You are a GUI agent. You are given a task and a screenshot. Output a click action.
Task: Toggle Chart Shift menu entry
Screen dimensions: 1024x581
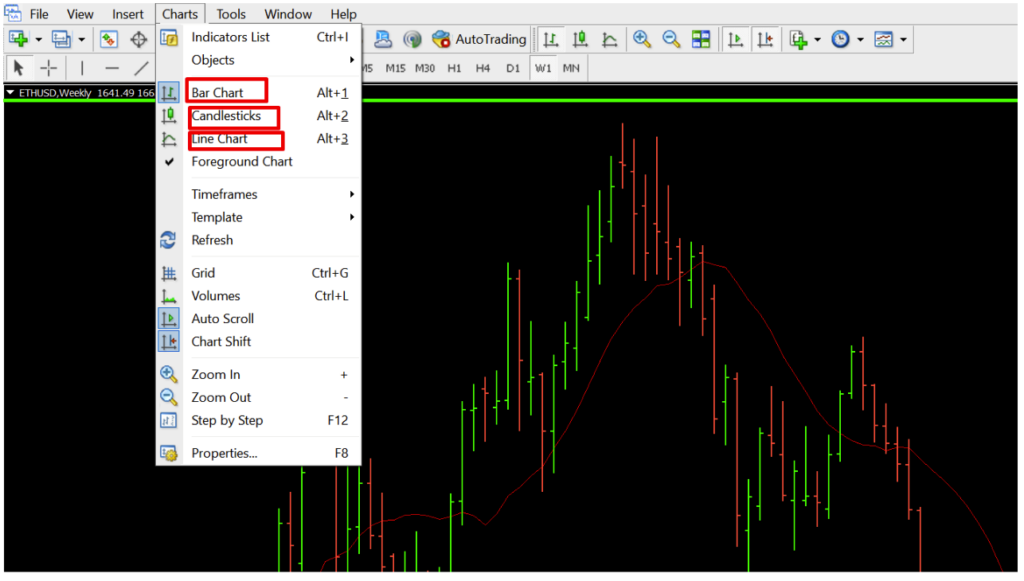259,341
